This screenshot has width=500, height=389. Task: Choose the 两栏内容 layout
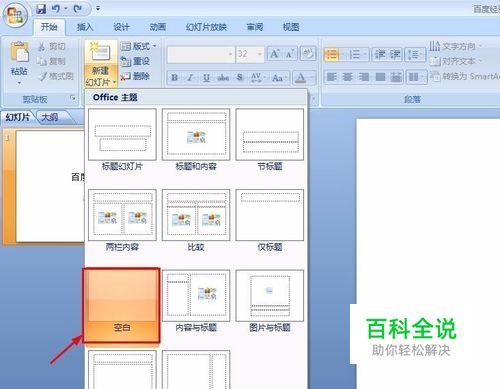[x=122, y=221]
